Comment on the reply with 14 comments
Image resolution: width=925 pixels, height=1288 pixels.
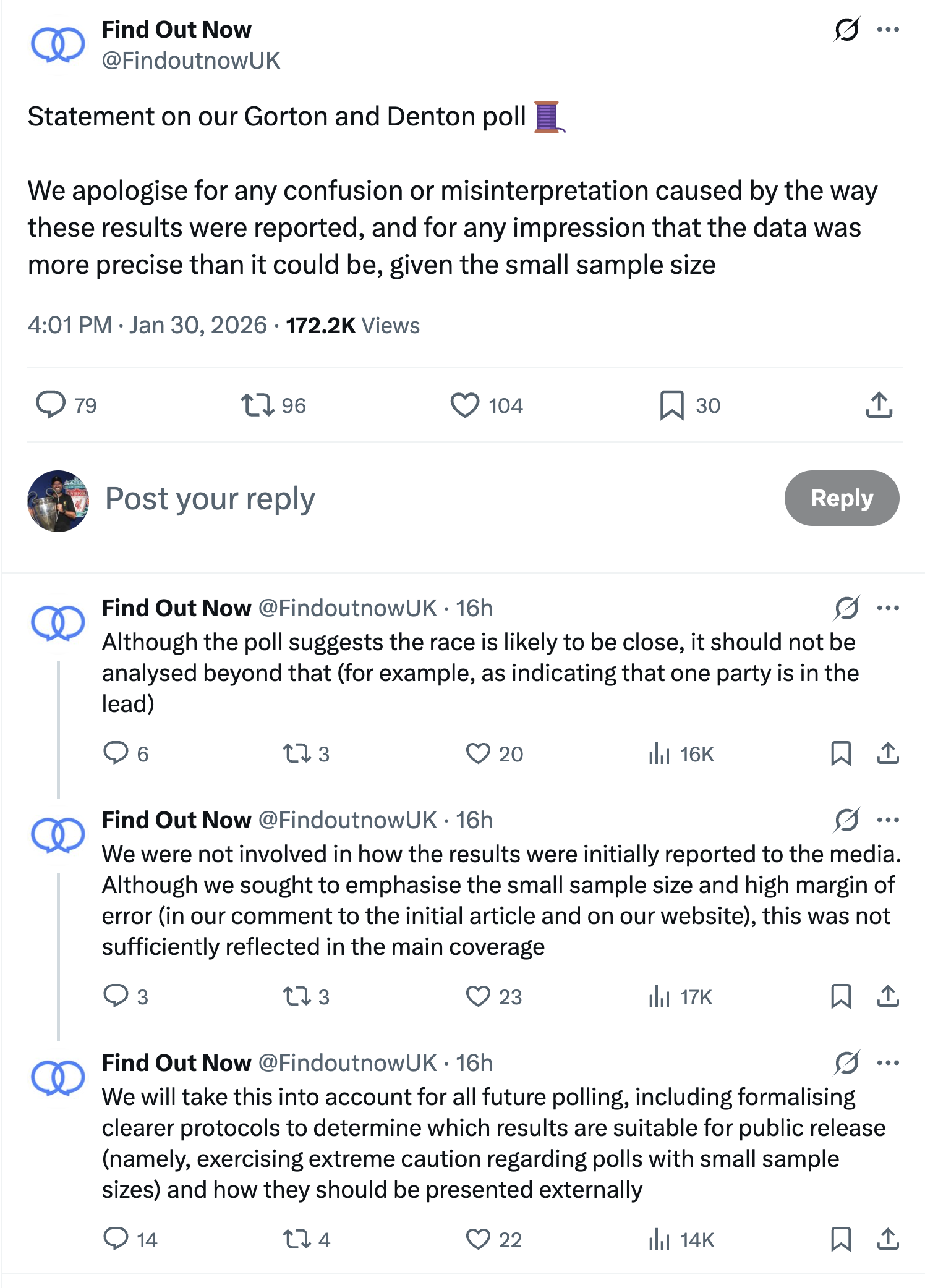[x=116, y=1239]
